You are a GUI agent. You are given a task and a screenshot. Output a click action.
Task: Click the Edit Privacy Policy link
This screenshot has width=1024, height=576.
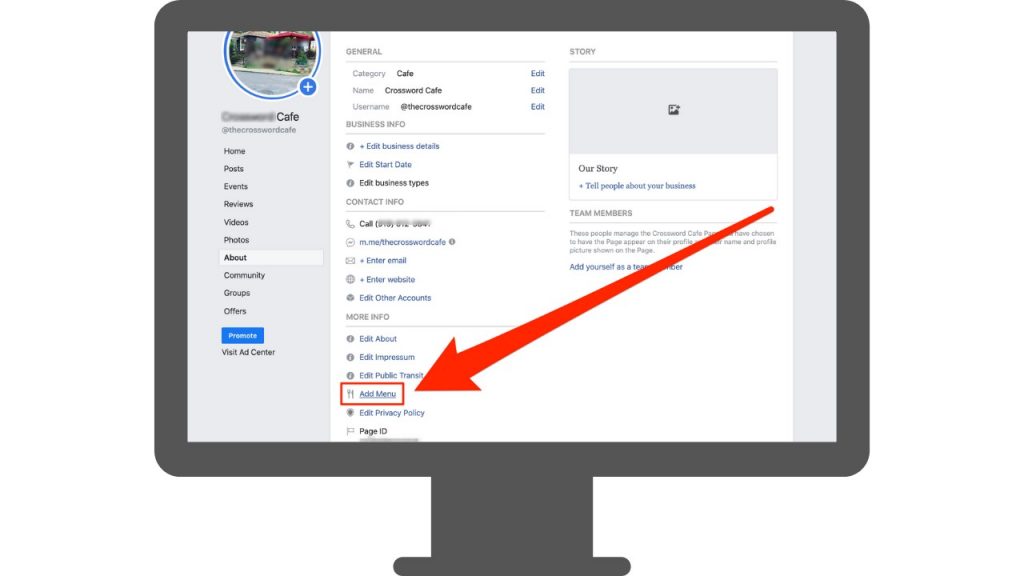point(392,413)
